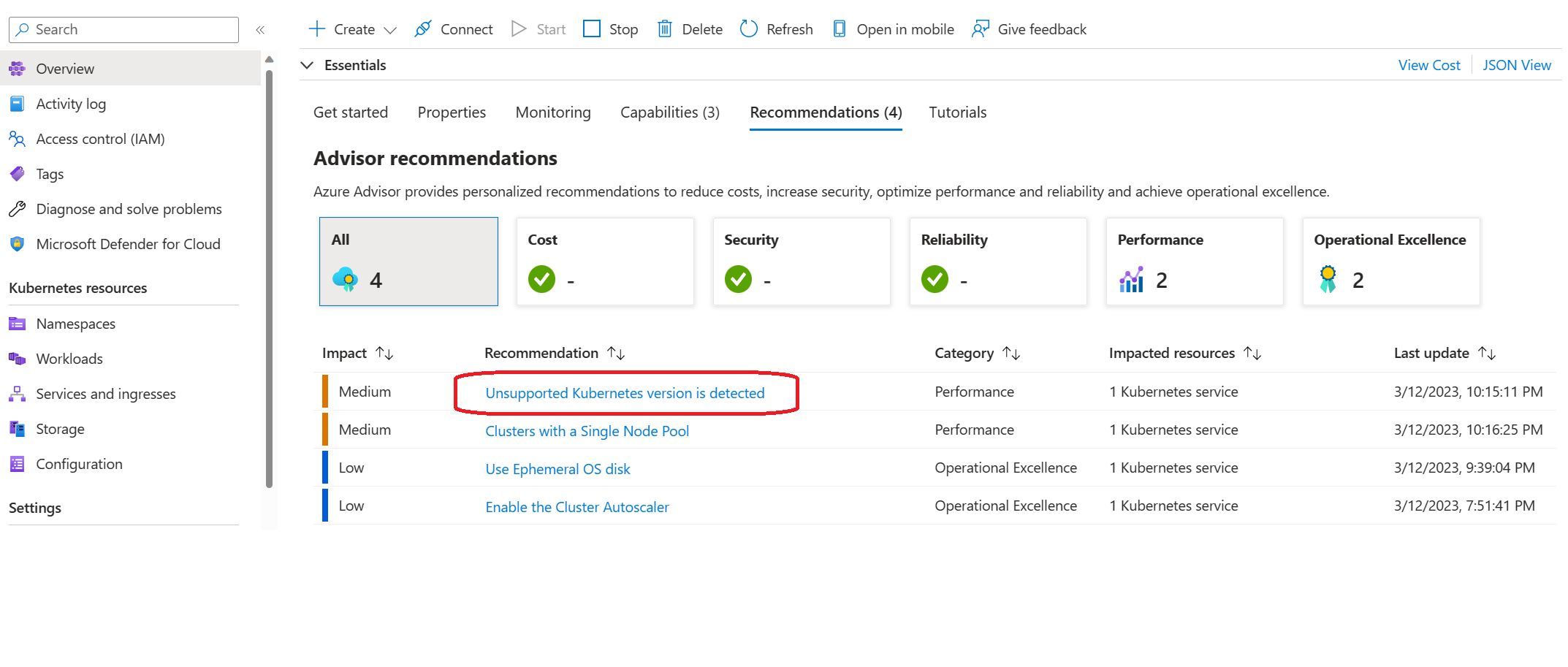Switch to the Properties tab
The image size is (1568, 667).
(452, 113)
